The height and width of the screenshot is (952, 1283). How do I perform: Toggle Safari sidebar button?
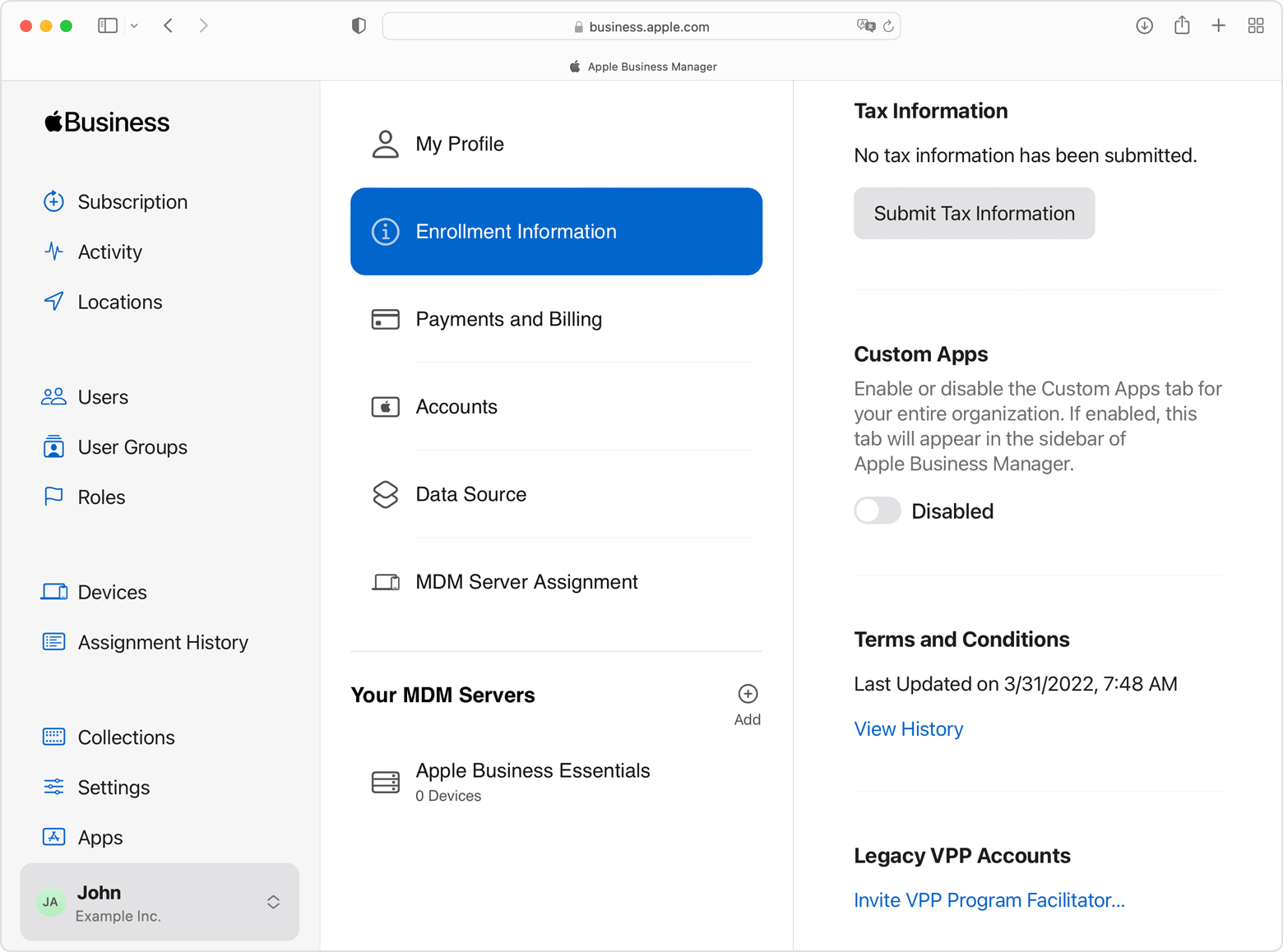108,26
